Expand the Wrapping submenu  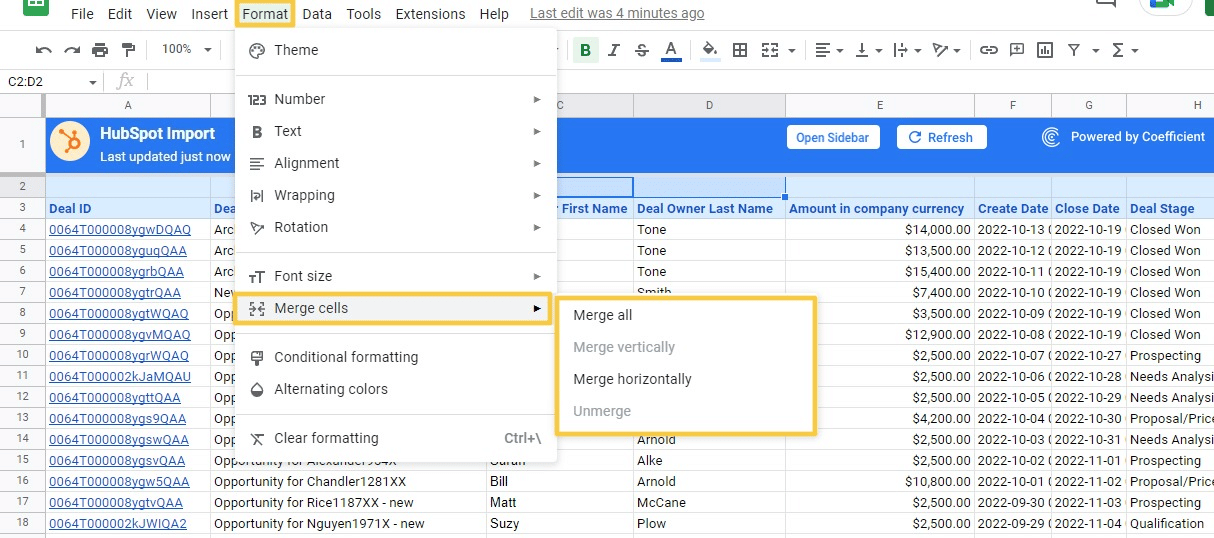coord(395,195)
